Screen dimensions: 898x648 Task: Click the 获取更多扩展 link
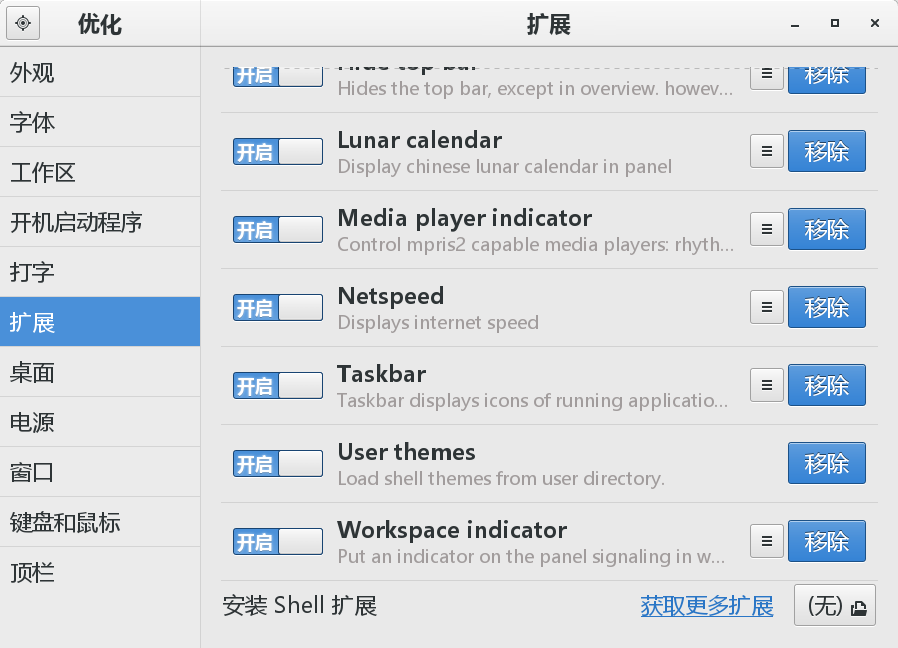point(707,605)
